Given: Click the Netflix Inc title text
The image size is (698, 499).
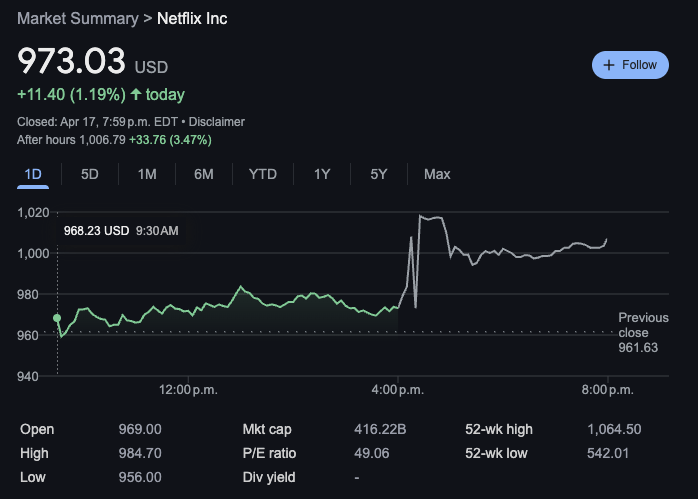Looking at the screenshot, I should (192, 19).
